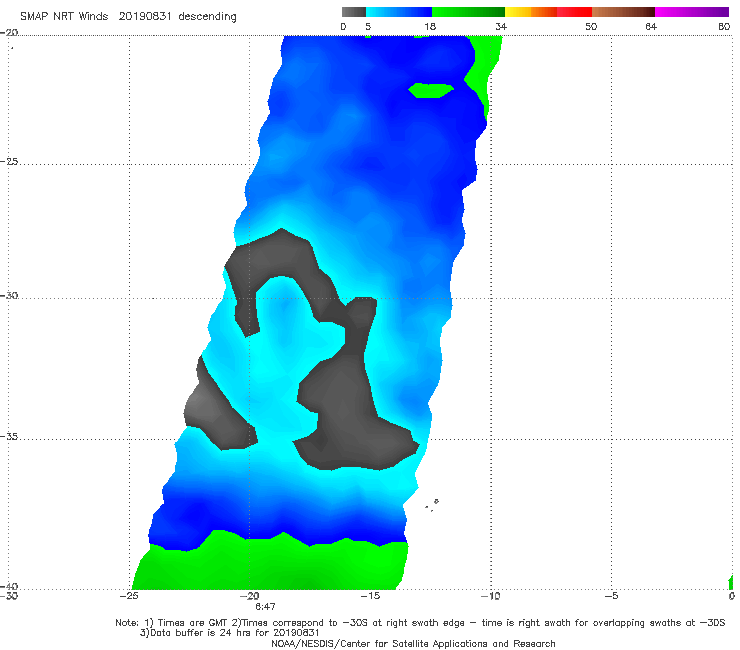Click the color bar label '18'
This screenshot has width=740, height=650.
point(430,27)
